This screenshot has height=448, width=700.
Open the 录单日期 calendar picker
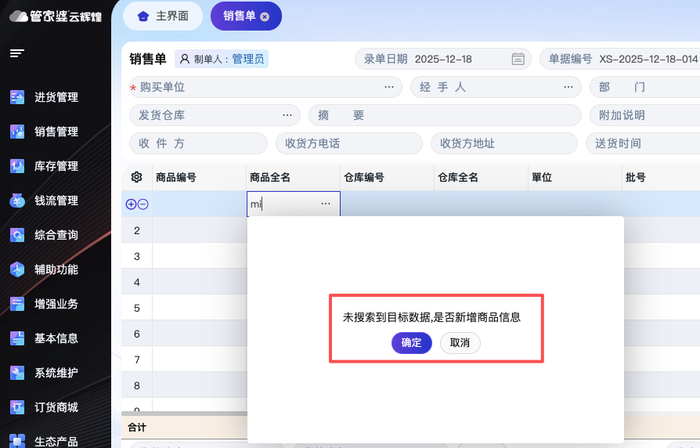click(x=517, y=59)
